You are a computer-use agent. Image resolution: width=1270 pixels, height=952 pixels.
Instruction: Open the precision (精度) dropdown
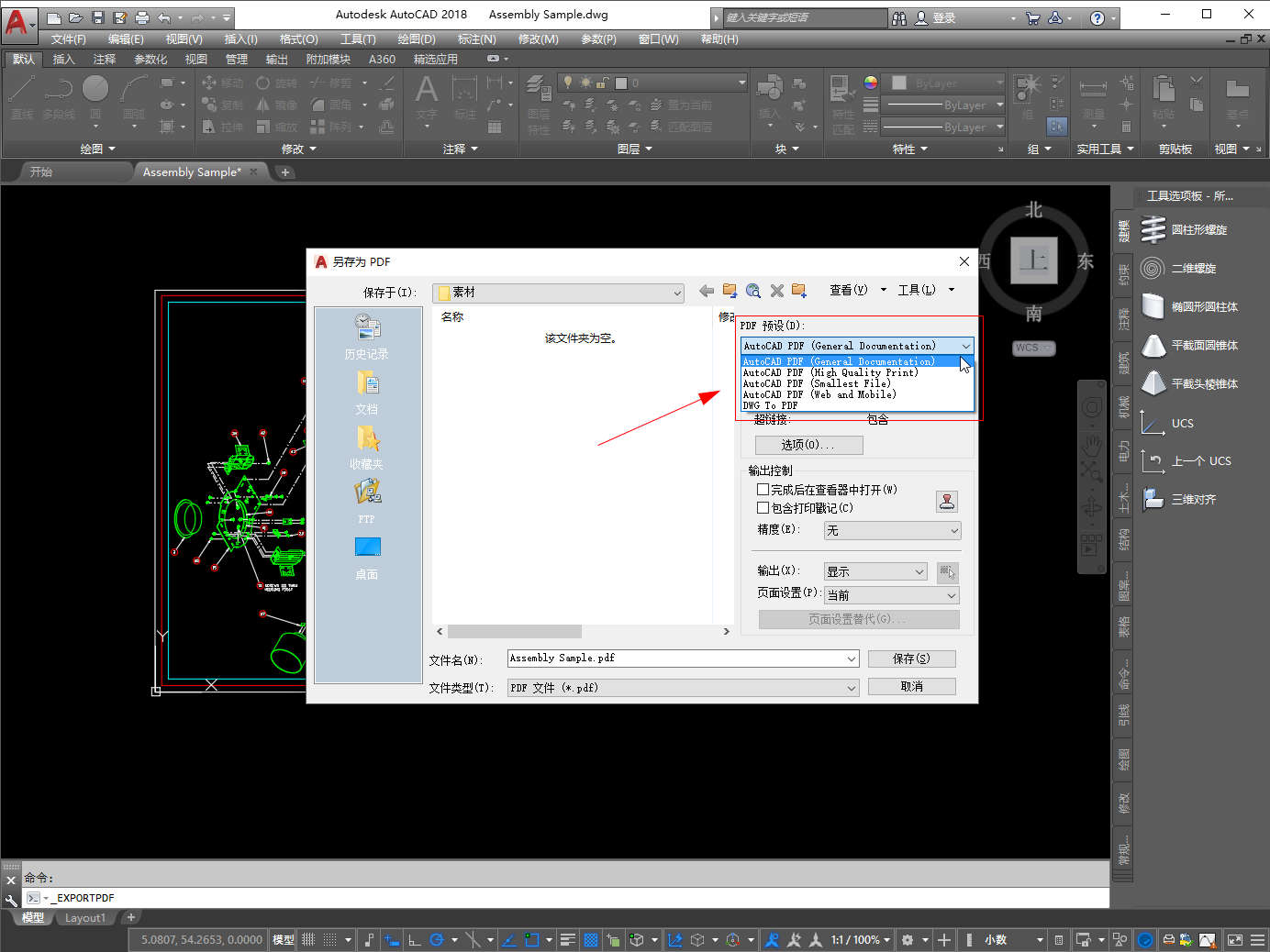892,530
